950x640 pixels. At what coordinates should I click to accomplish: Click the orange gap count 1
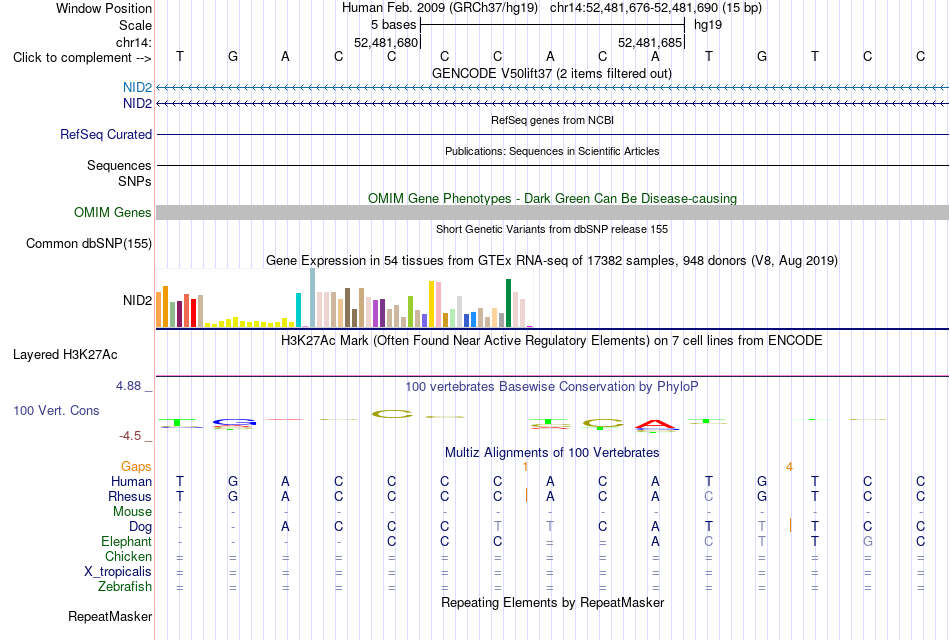pyautogui.click(x=525, y=467)
